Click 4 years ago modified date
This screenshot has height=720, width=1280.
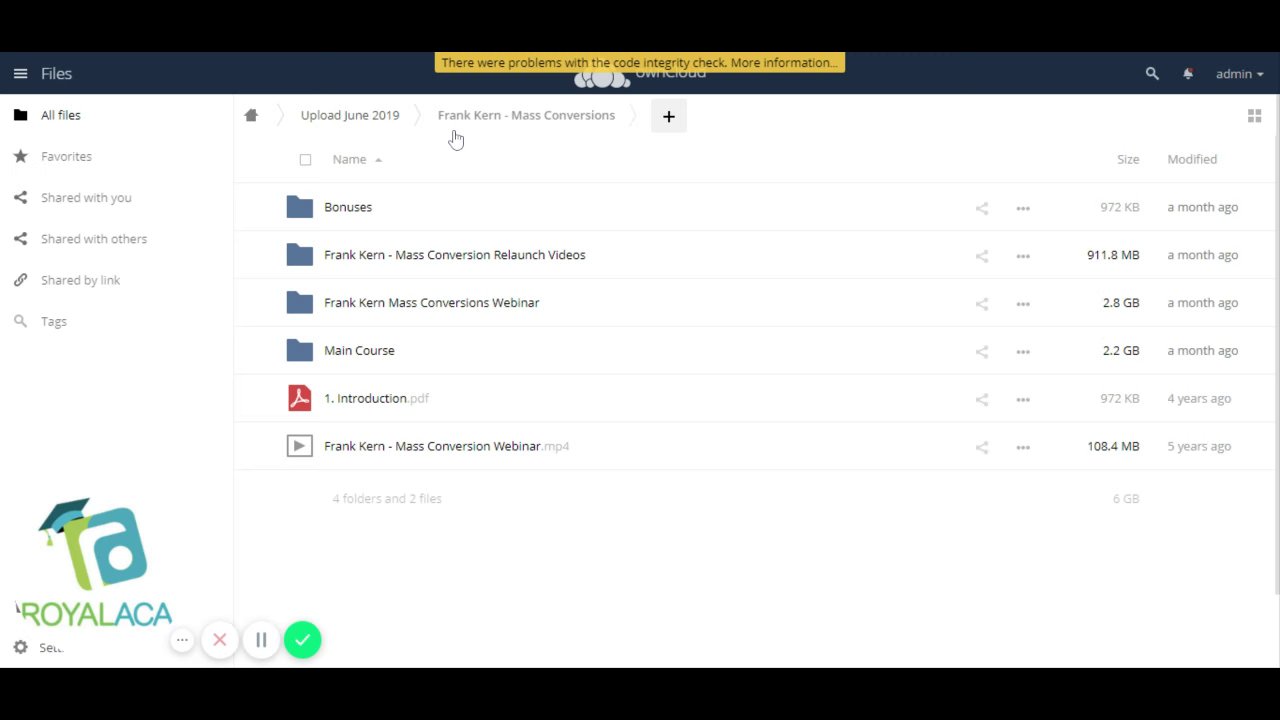click(x=1199, y=398)
